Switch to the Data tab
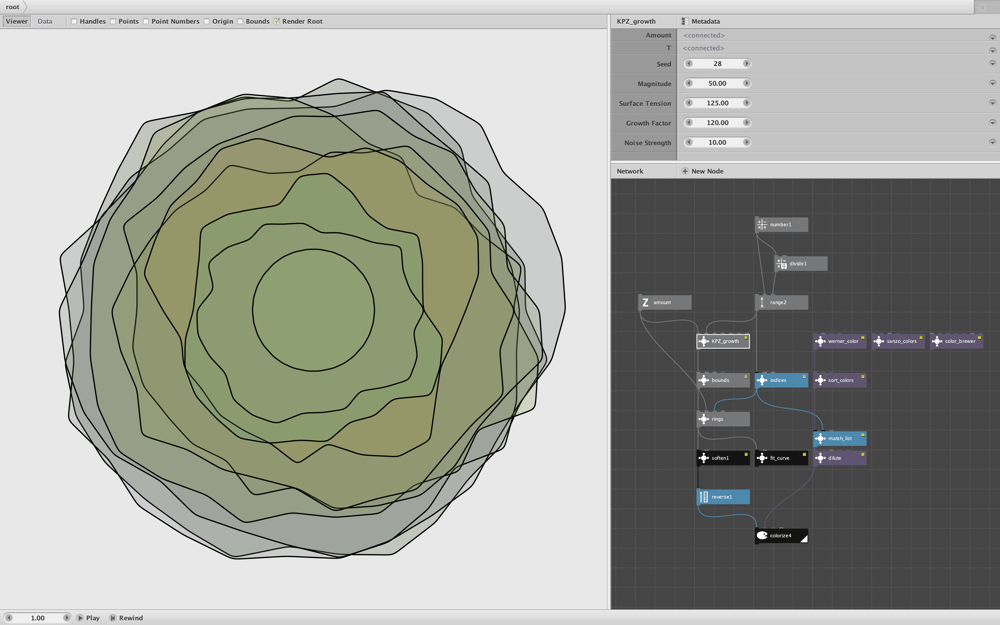The image size is (1000, 625). click(x=45, y=22)
